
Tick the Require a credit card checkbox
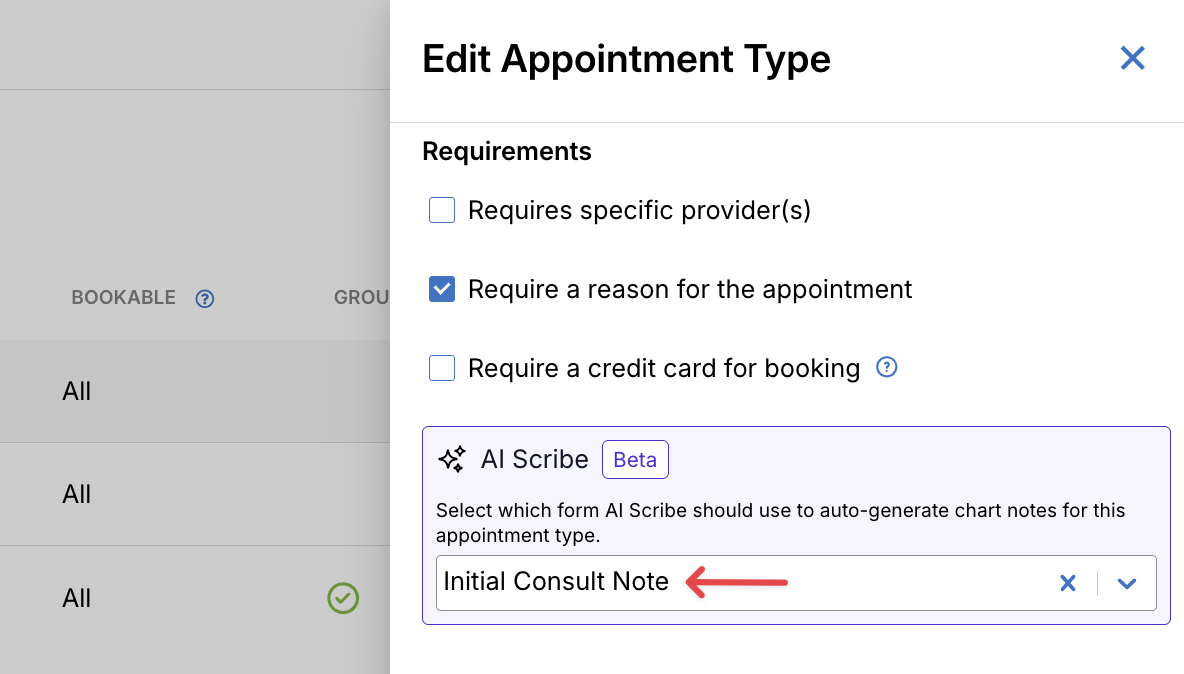coord(442,368)
